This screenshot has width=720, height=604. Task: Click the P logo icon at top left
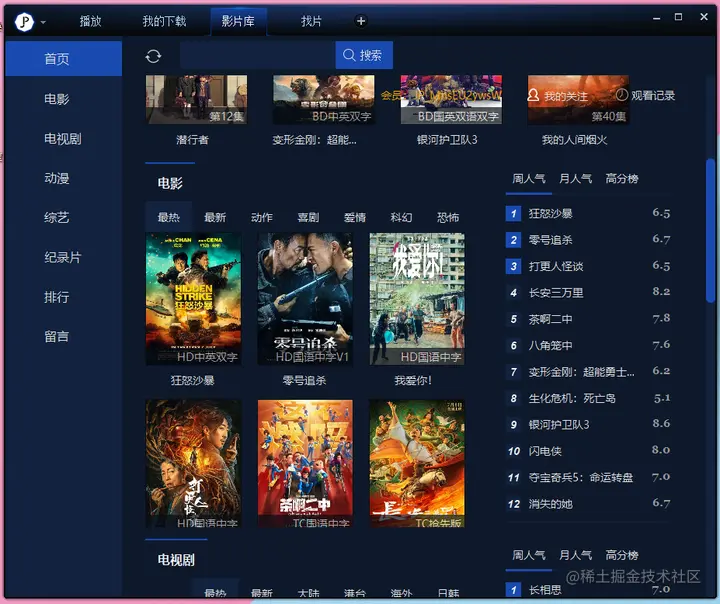point(24,21)
